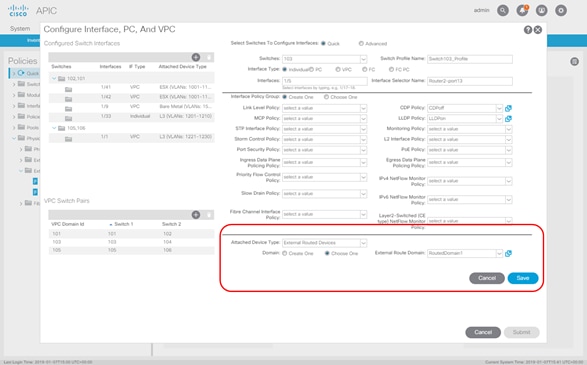Click the bottom Cancel button
Screen dimensions: 587x365
click(483, 332)
